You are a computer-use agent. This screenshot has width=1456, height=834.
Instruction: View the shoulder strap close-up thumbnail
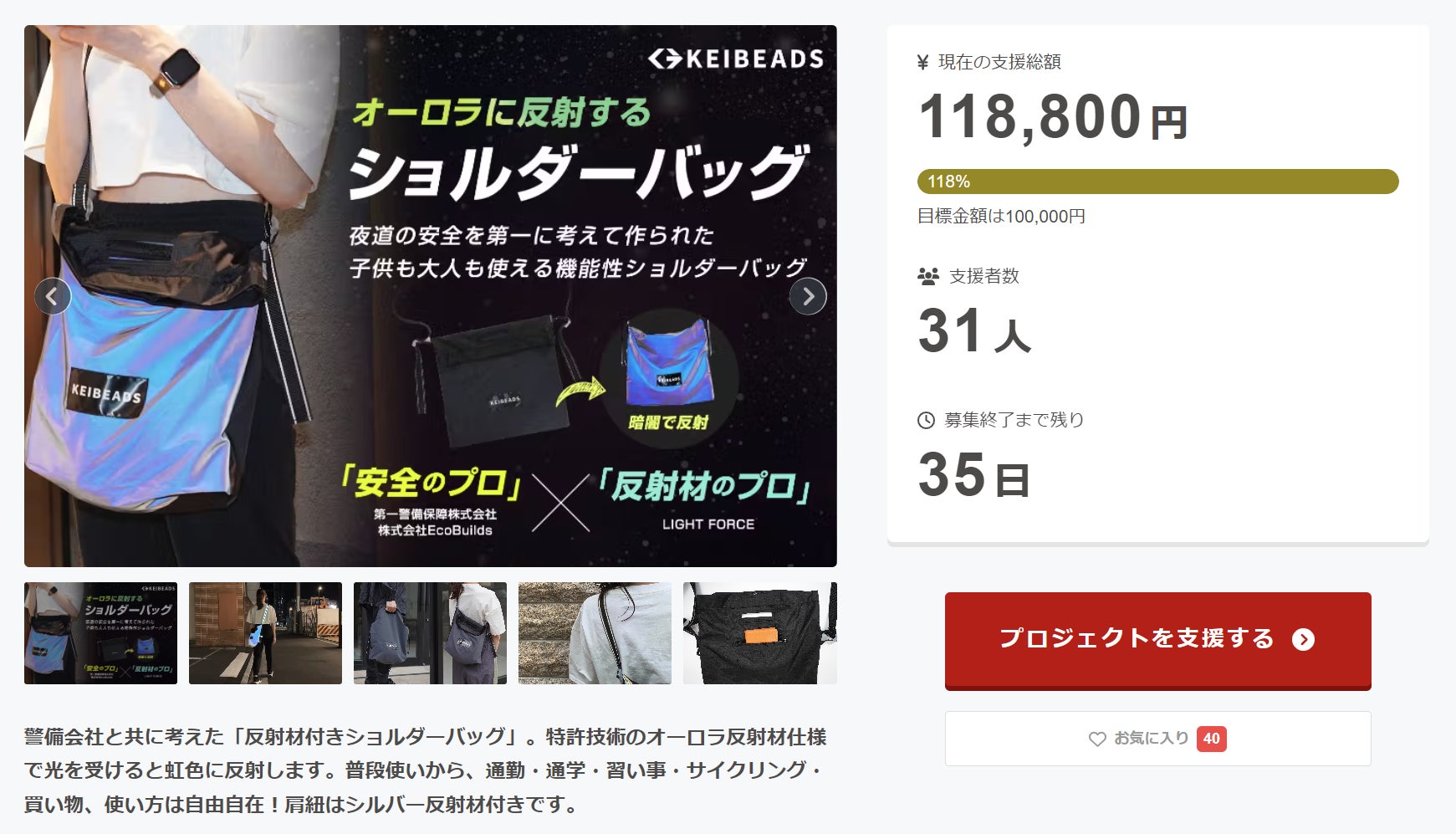pos(595,633)
